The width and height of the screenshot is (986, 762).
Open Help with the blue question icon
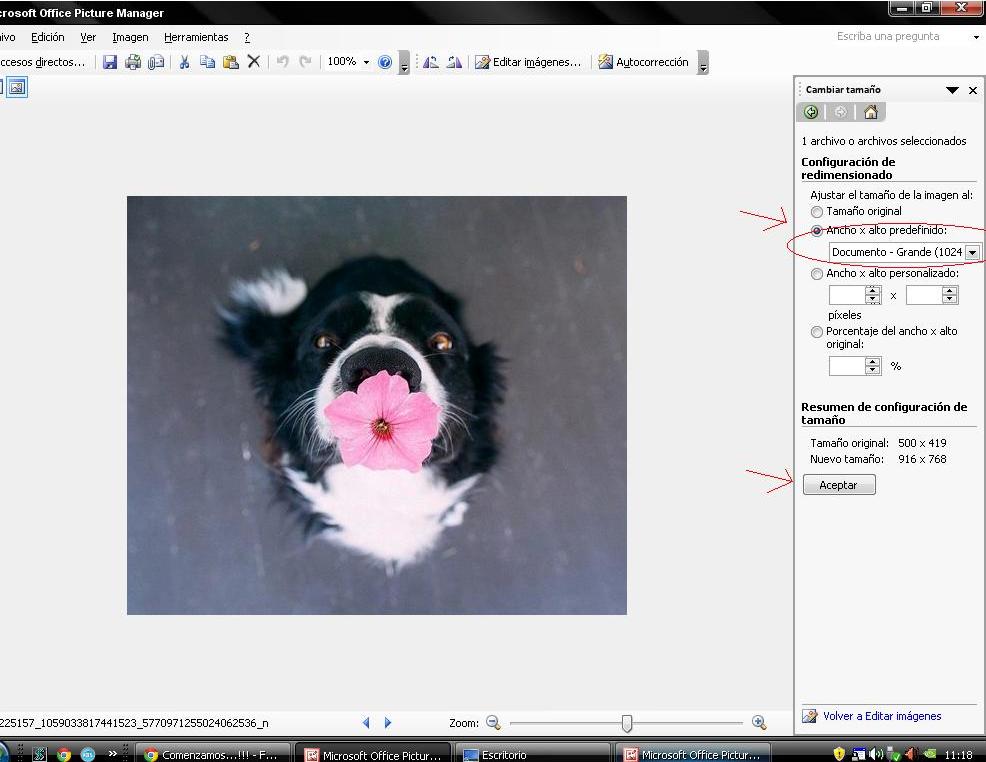pos(385,62)
